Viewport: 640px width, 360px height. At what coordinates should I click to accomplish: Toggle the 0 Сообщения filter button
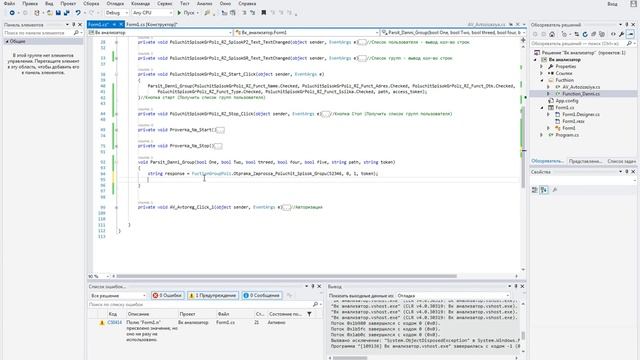pyautogui.click(x=262, y=296)
